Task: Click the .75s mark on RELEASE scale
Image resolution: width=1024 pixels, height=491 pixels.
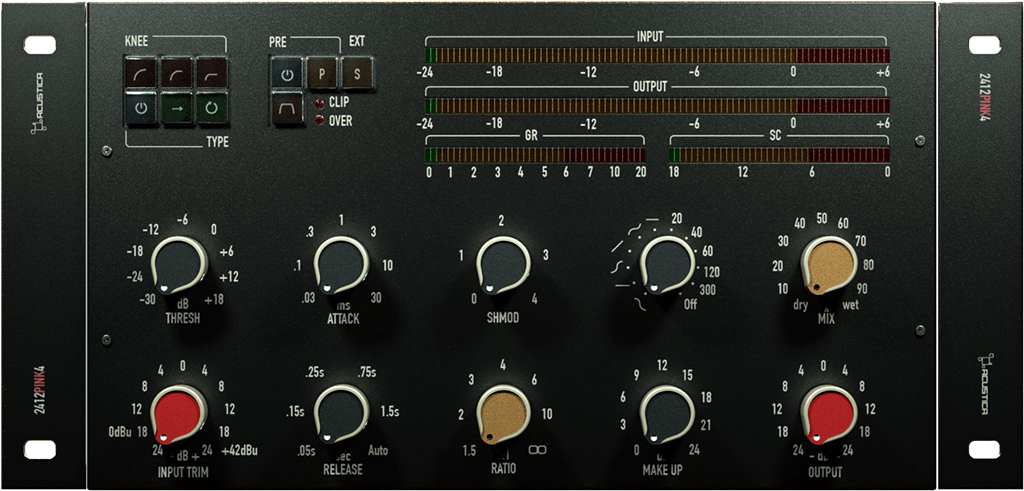Action: pyautogui.click(x=367, y=373)
